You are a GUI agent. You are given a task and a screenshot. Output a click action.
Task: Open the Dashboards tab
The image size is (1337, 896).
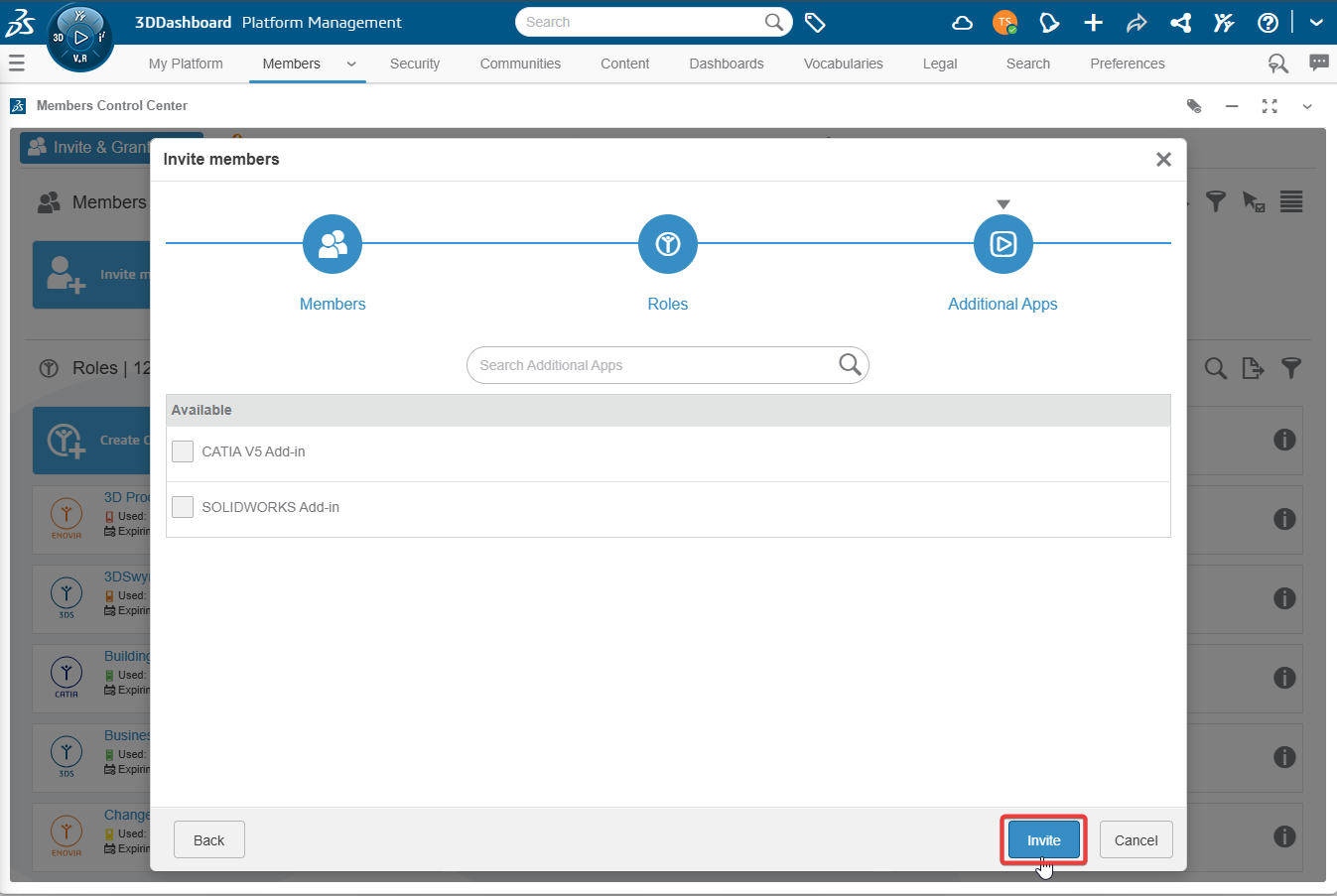(x=727, y=64)
